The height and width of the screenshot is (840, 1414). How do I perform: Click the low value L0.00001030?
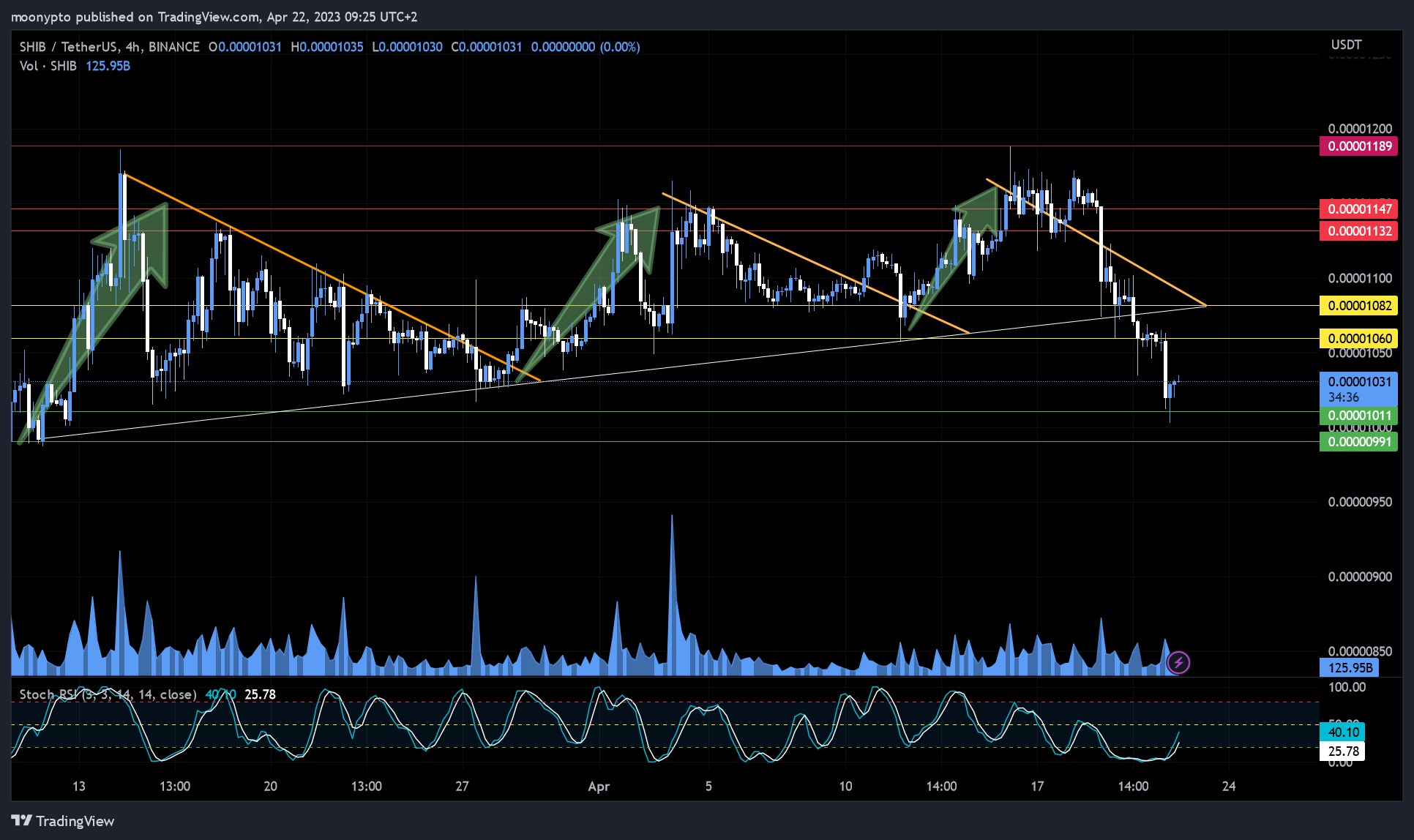pyautogui.click(x=408, y=47)
